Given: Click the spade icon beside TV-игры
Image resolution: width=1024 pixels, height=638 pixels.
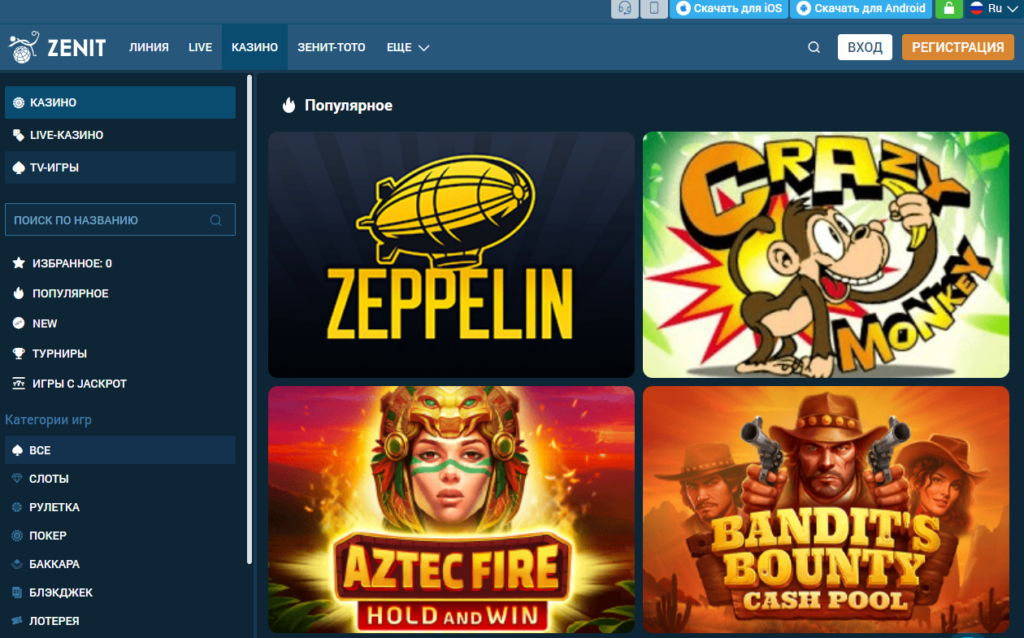Looking at the screenshot, I should click(x=18, y=168).
